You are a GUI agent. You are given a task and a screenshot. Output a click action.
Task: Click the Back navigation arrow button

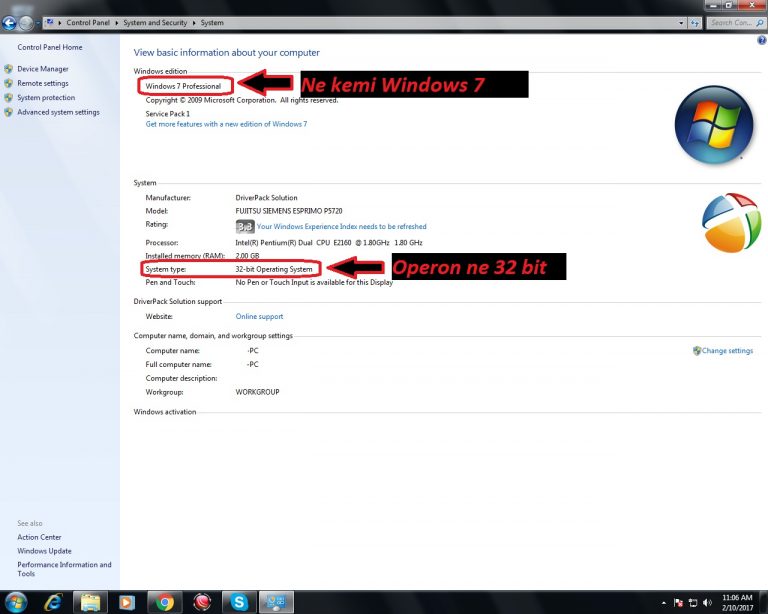[9, 23]
